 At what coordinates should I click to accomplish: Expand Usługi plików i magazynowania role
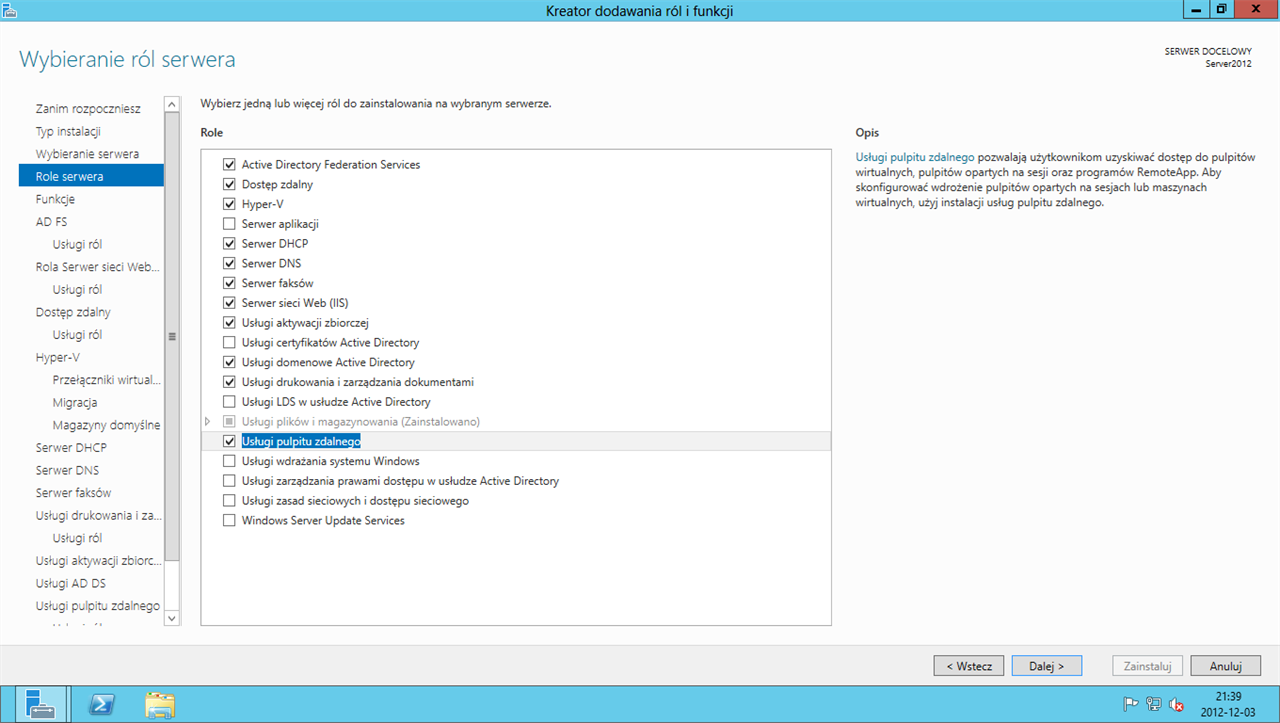tap(208, 421)
